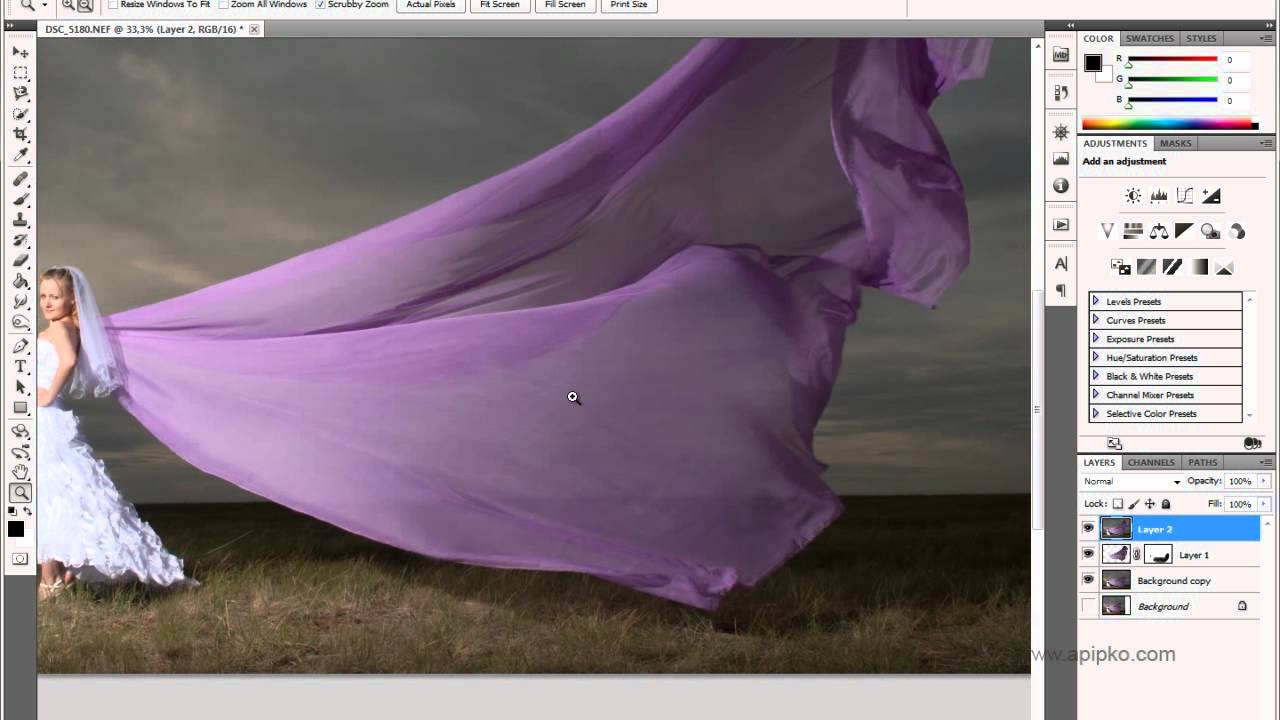Expand Black & White Presets list

tap(1095, 376)
